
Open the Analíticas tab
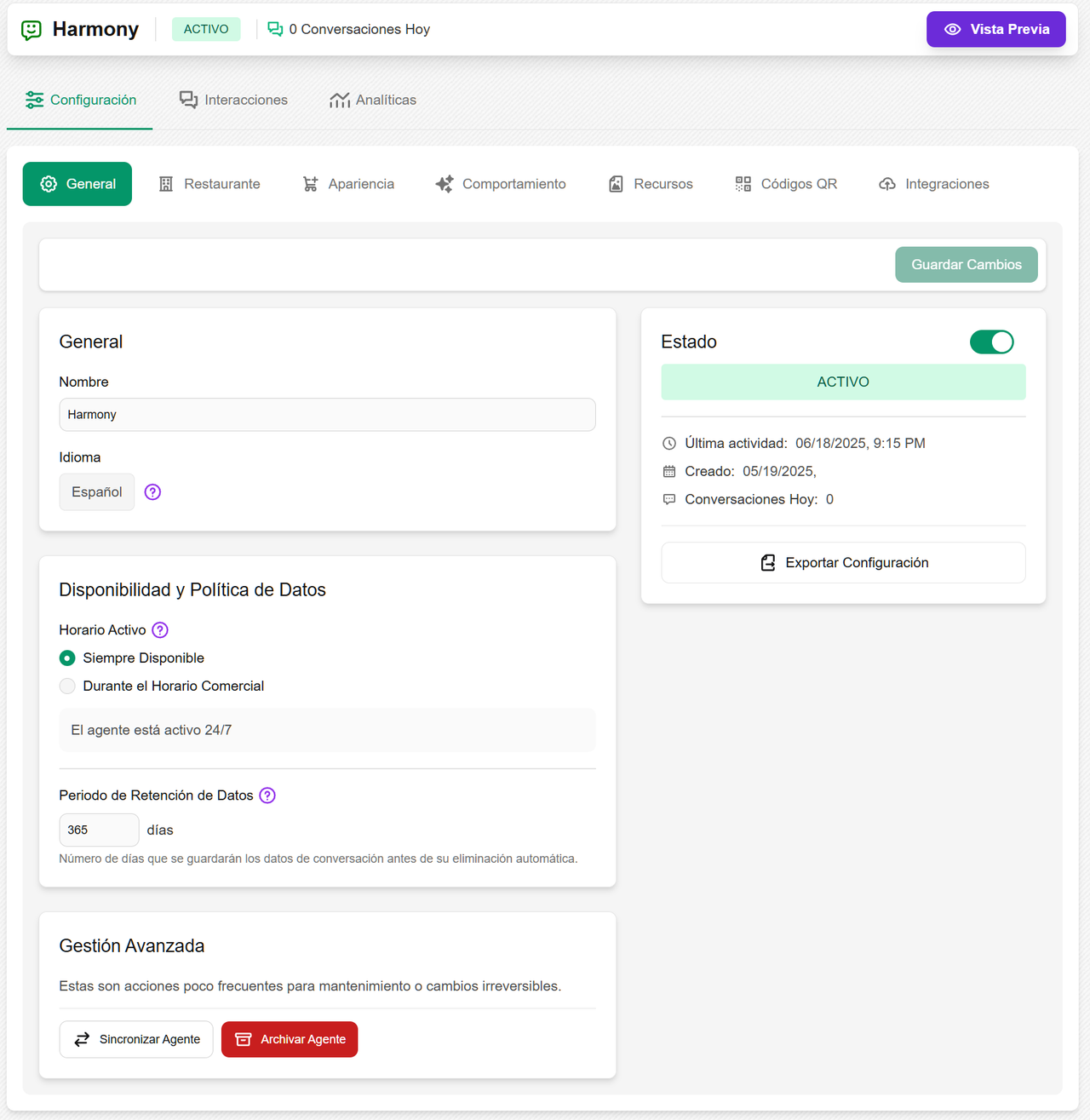(x=372, y=100)
